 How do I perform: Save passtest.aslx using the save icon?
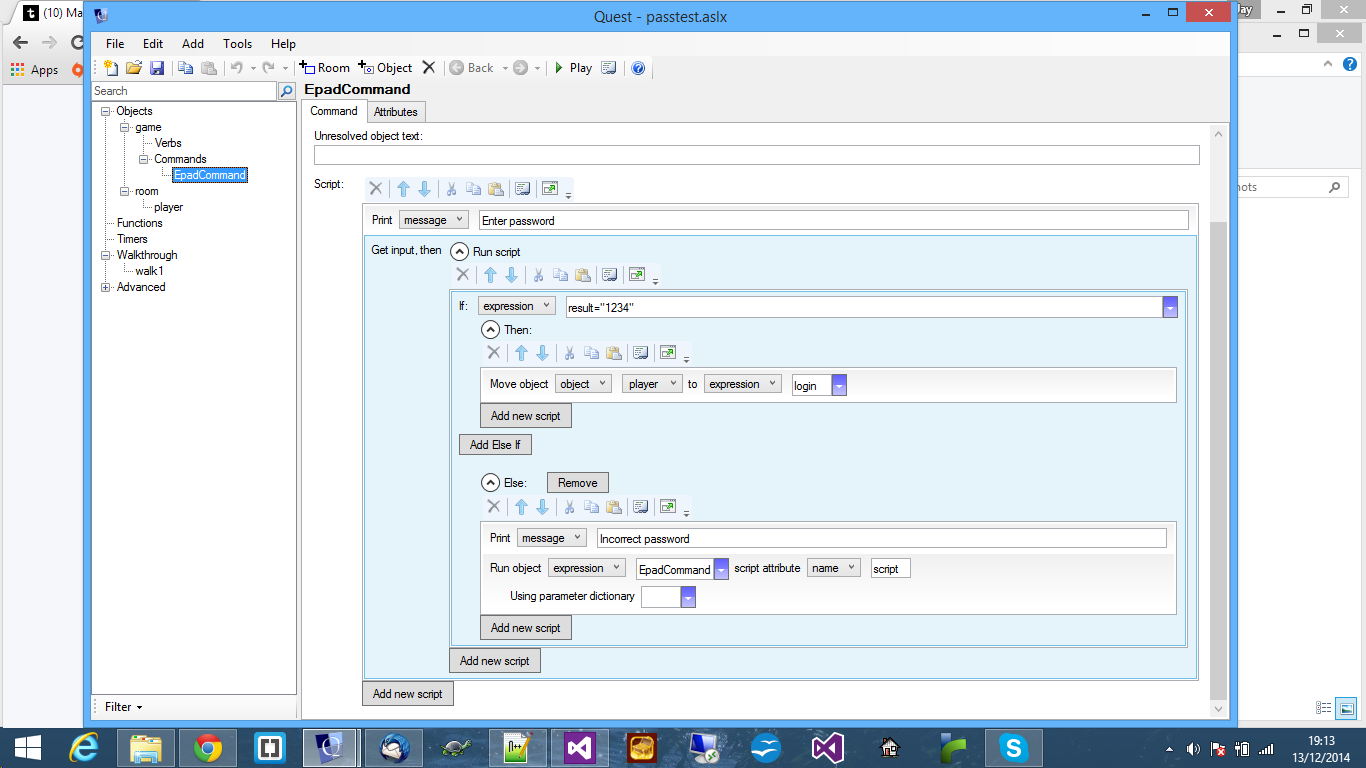[158, 68]
